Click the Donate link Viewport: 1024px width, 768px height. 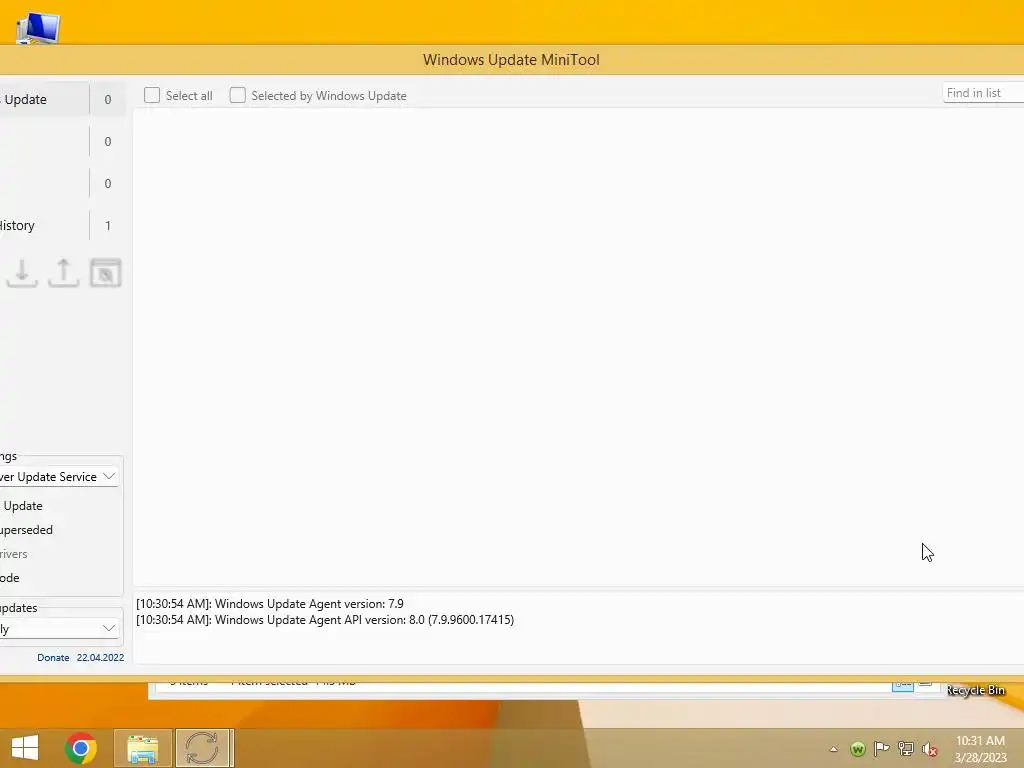(53, 658)
